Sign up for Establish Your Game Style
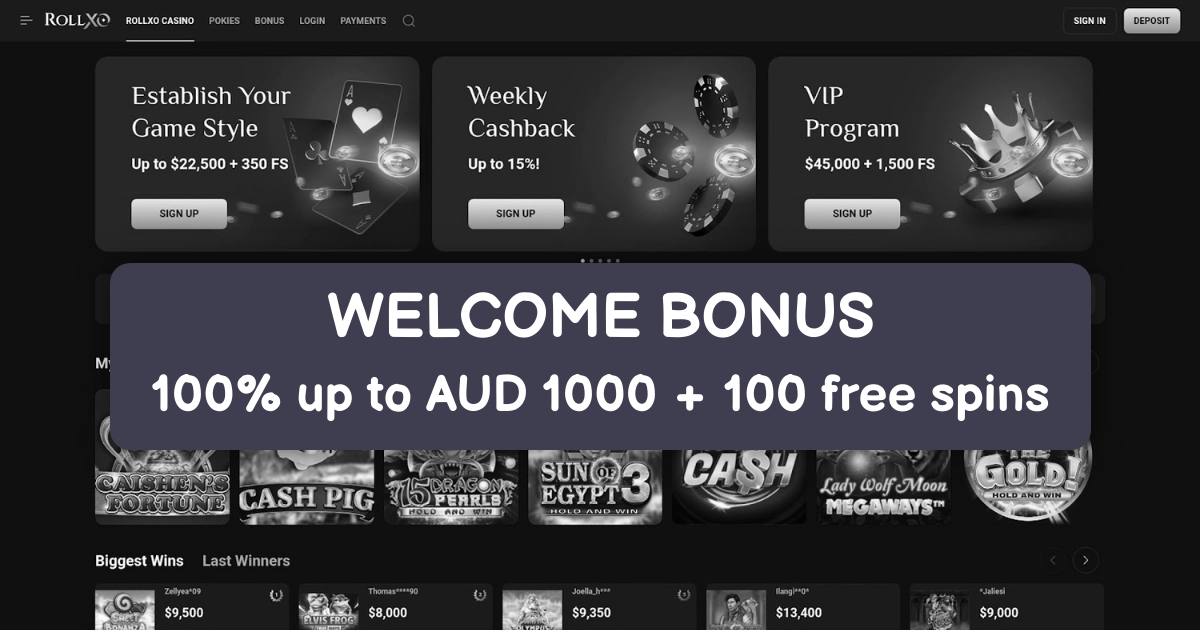The height and width of the screenshot is (630, 1200). click(179, 213)
